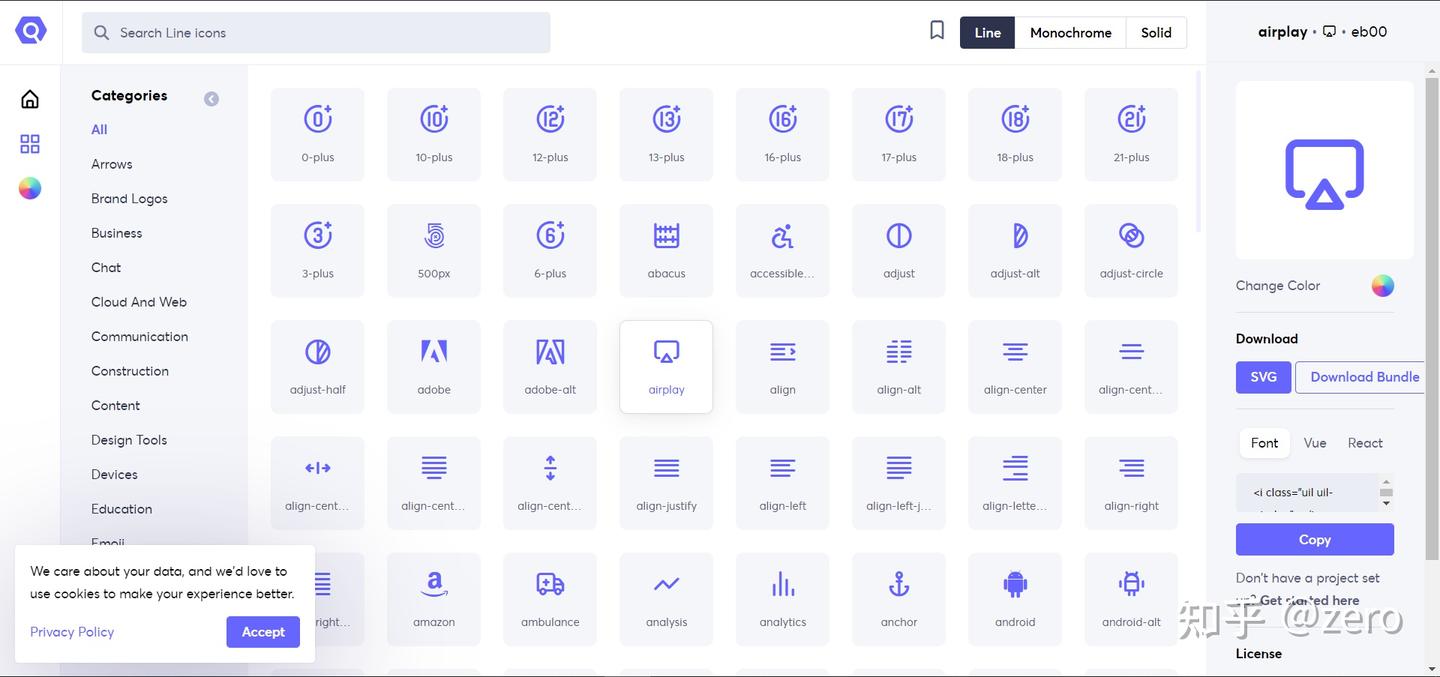Select the android-alt icon
The width and height of the screenshot is (1440, 677).
pos(1131,599)
